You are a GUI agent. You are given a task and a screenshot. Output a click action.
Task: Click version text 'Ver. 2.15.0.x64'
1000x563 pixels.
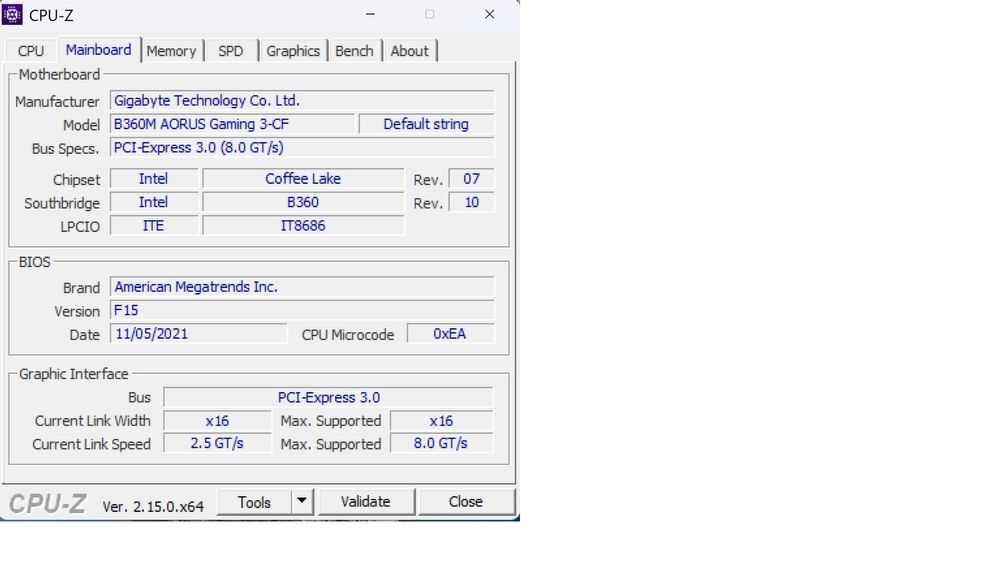pyautogui.click(x=153, y=506)
